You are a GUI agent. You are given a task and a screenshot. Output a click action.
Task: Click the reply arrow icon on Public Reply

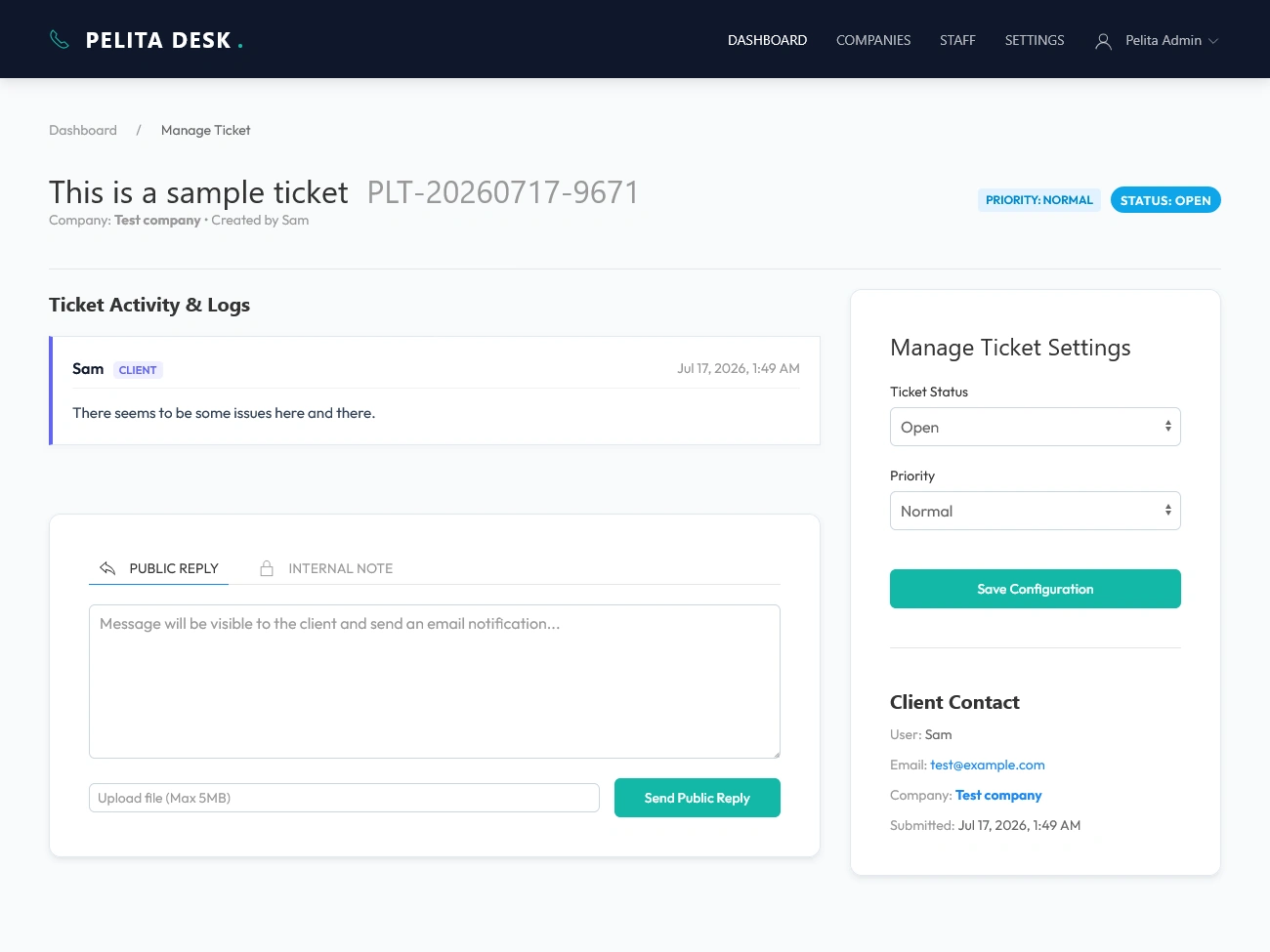click(x=107, y=568)
